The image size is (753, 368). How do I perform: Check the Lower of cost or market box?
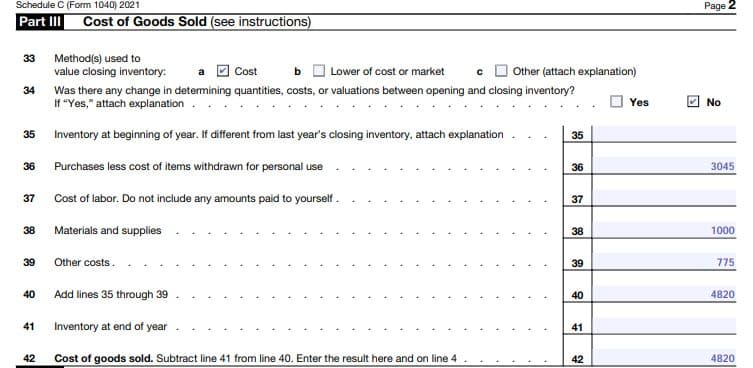(319, 71)
